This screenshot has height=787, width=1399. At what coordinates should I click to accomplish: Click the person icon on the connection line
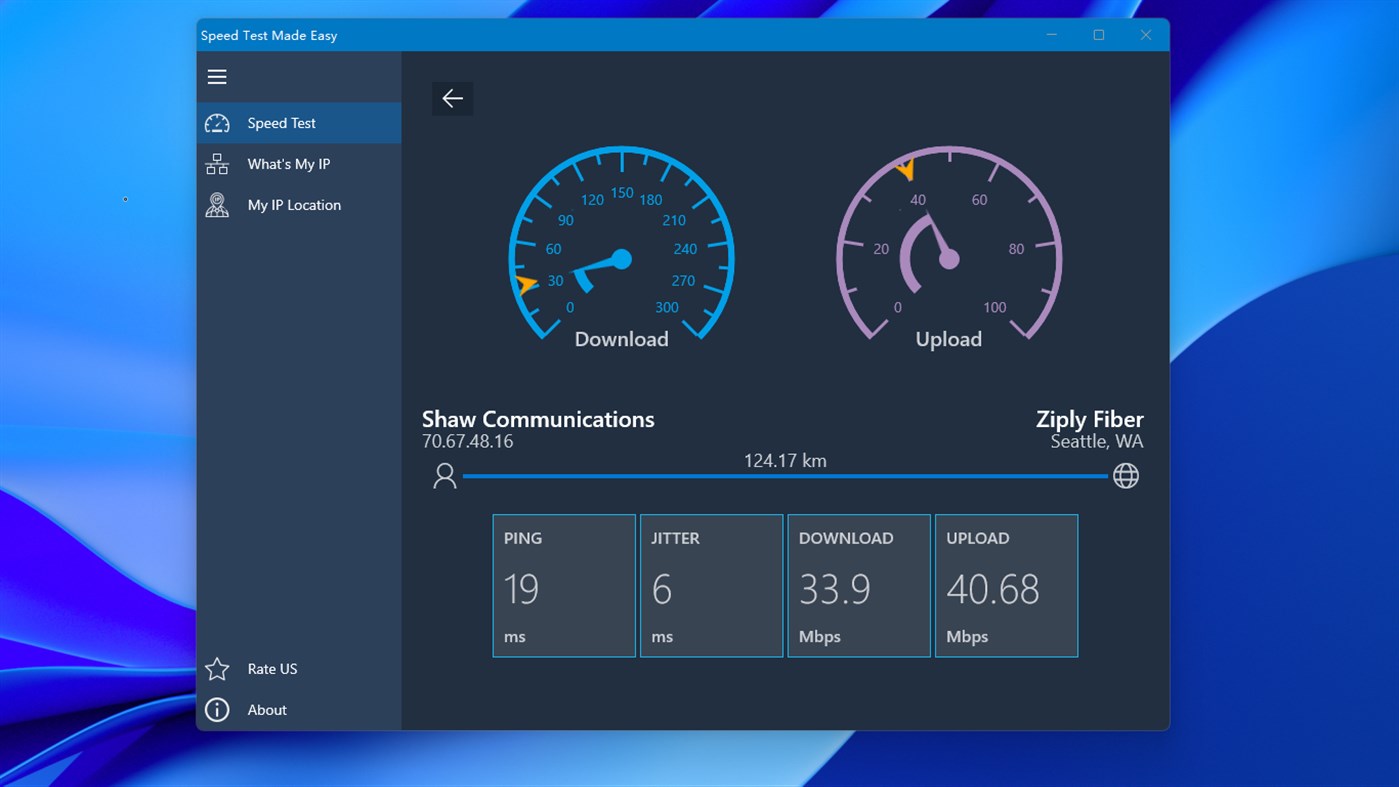(x=444, y=476)
